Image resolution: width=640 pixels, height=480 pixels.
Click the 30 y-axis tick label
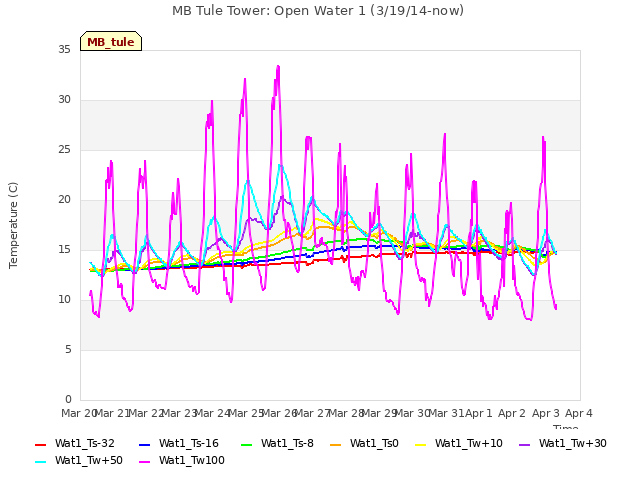[64, 100]
